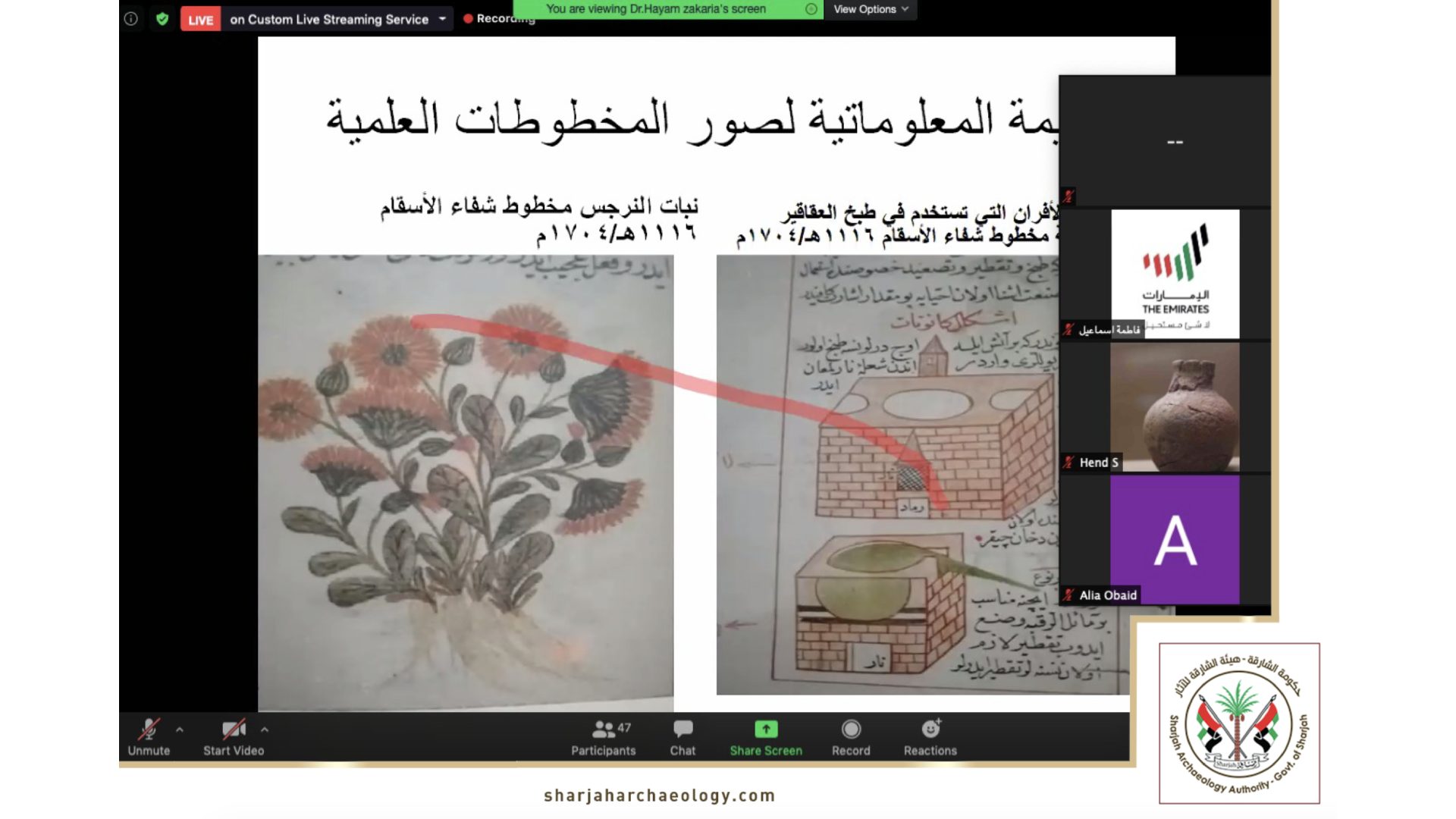The image size is (1456, 819).
Task: Click the Sharjah Archaeology Authority logo
Action: pyautogui.click(x=1239, y=723)
